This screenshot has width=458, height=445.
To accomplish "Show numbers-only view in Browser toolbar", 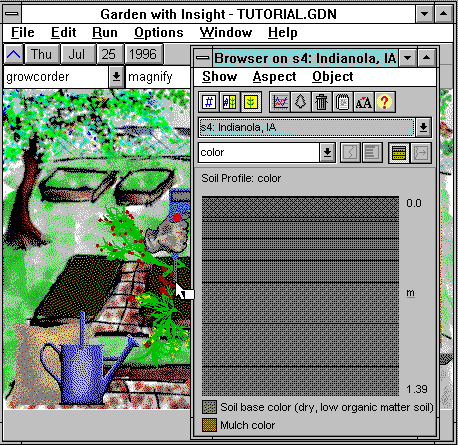I will [209, 102].
